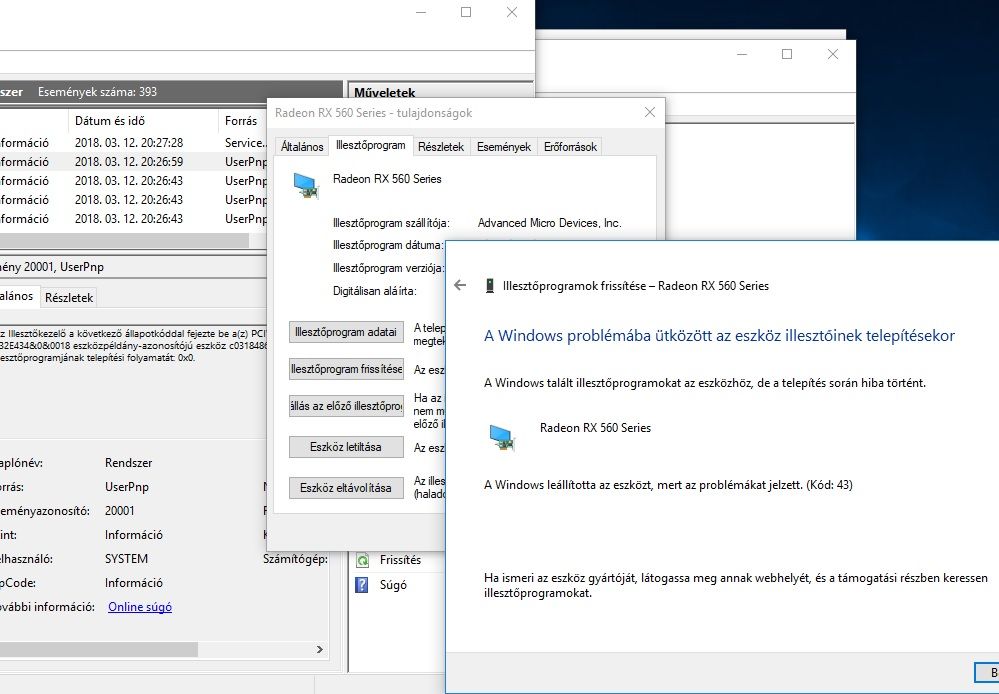Screen dimensions: 999x694
Task: Open the Online súgó link
Action: pyautogui.click(x=140, y=607)
